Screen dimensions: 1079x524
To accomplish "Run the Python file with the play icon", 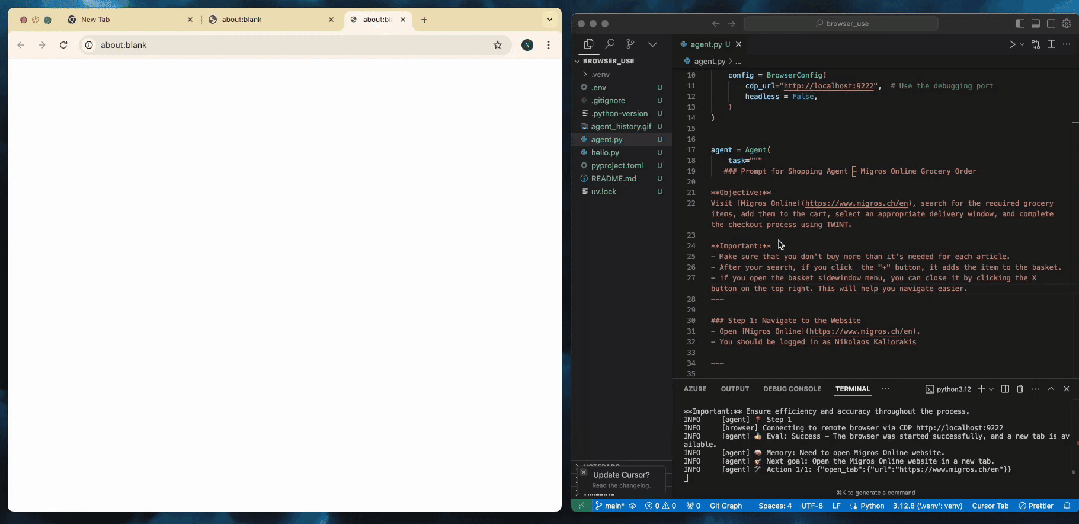I will [1012, 44].
